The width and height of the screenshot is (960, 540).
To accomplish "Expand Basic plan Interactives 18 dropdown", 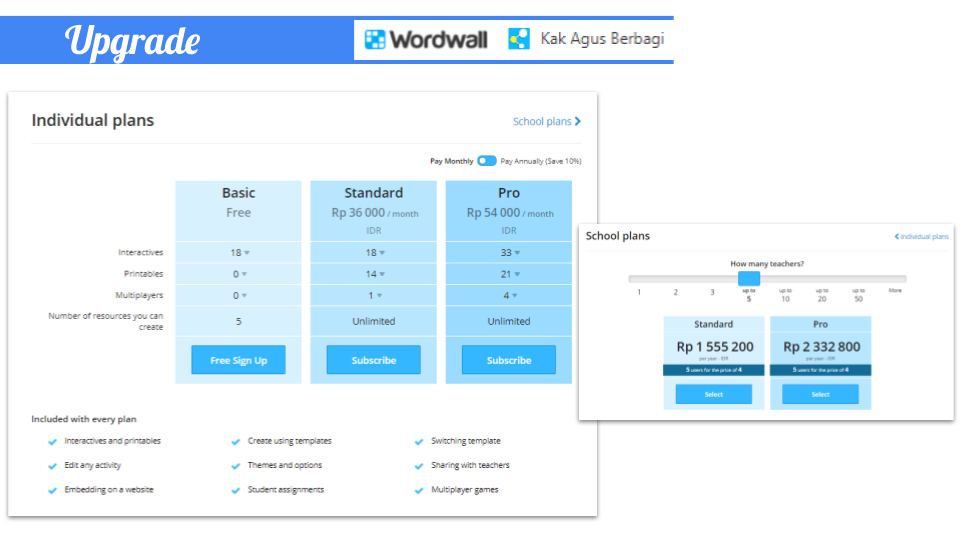I will click(239, 252).
